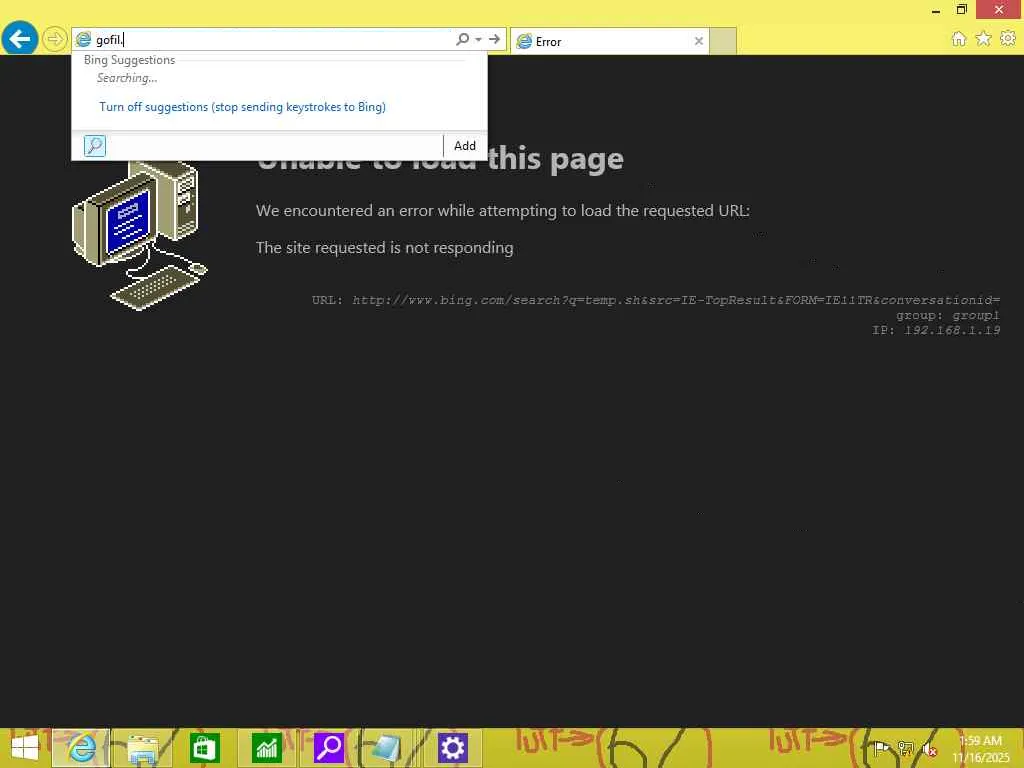Click the forward navigation arrow button
This screenshot has width=1024, height=768.
(x=55, y=39)
